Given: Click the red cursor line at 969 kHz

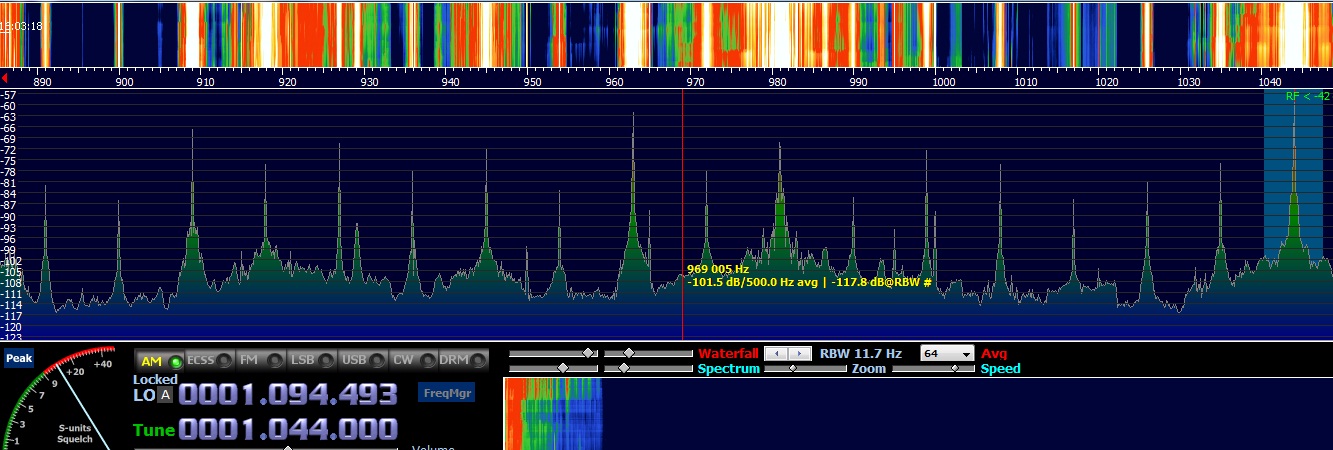Looking at the screenshot, I should click(x=683, y=215).
